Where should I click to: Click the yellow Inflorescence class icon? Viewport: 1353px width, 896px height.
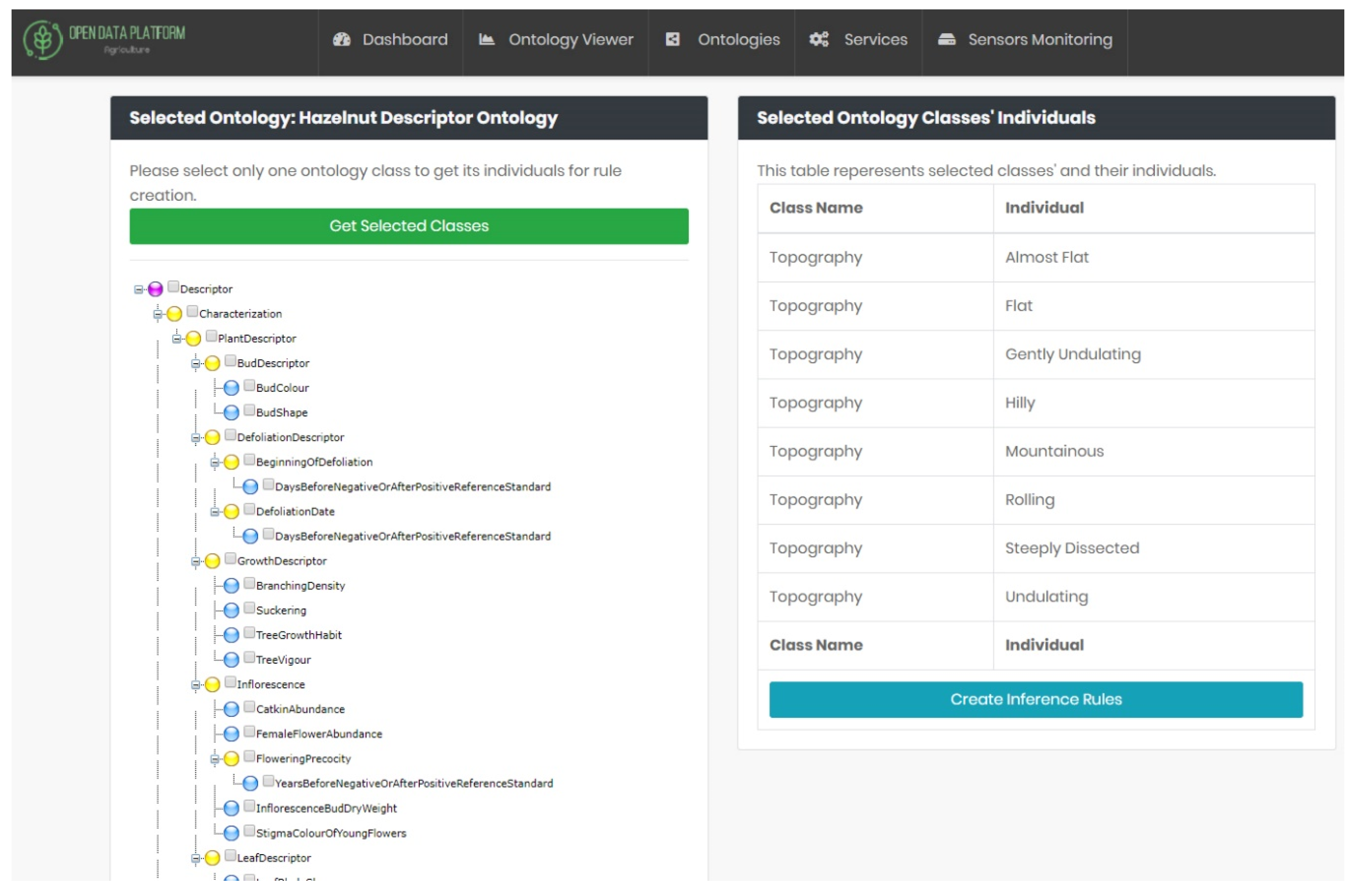[213, 684]
